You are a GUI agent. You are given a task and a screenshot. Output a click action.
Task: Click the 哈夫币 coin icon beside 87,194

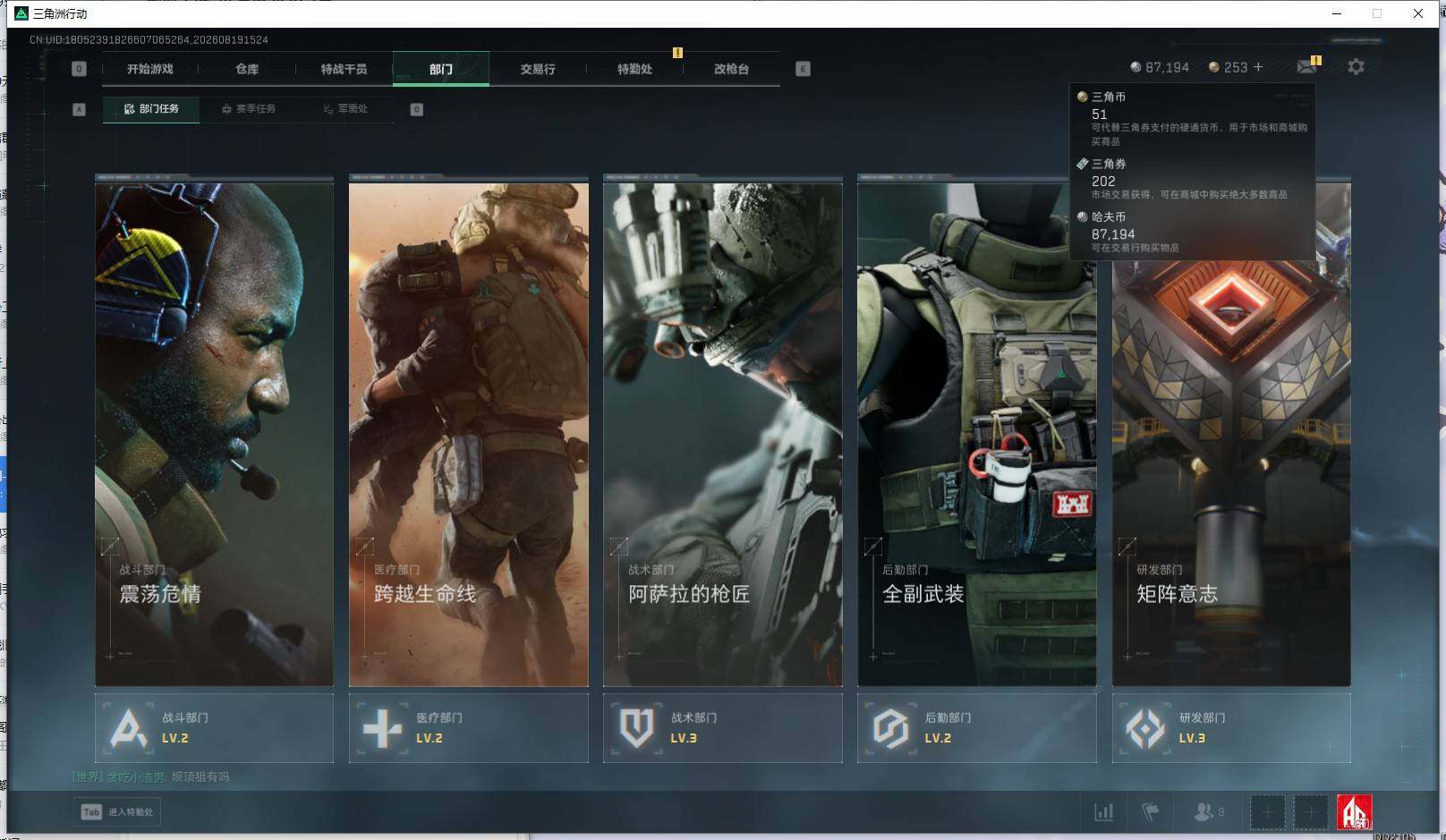1136,67
